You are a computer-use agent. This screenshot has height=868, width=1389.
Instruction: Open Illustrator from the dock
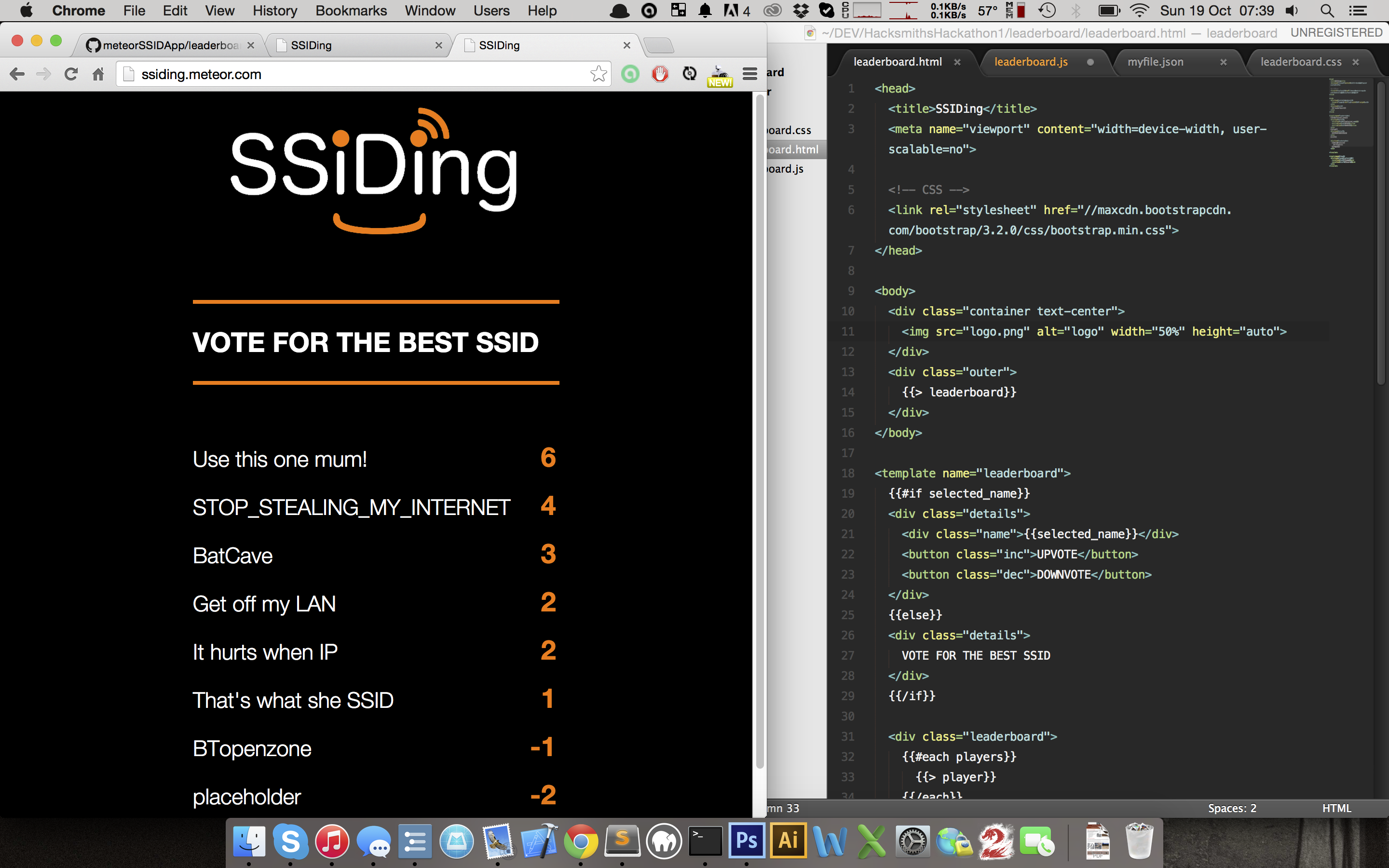point(788,841)
